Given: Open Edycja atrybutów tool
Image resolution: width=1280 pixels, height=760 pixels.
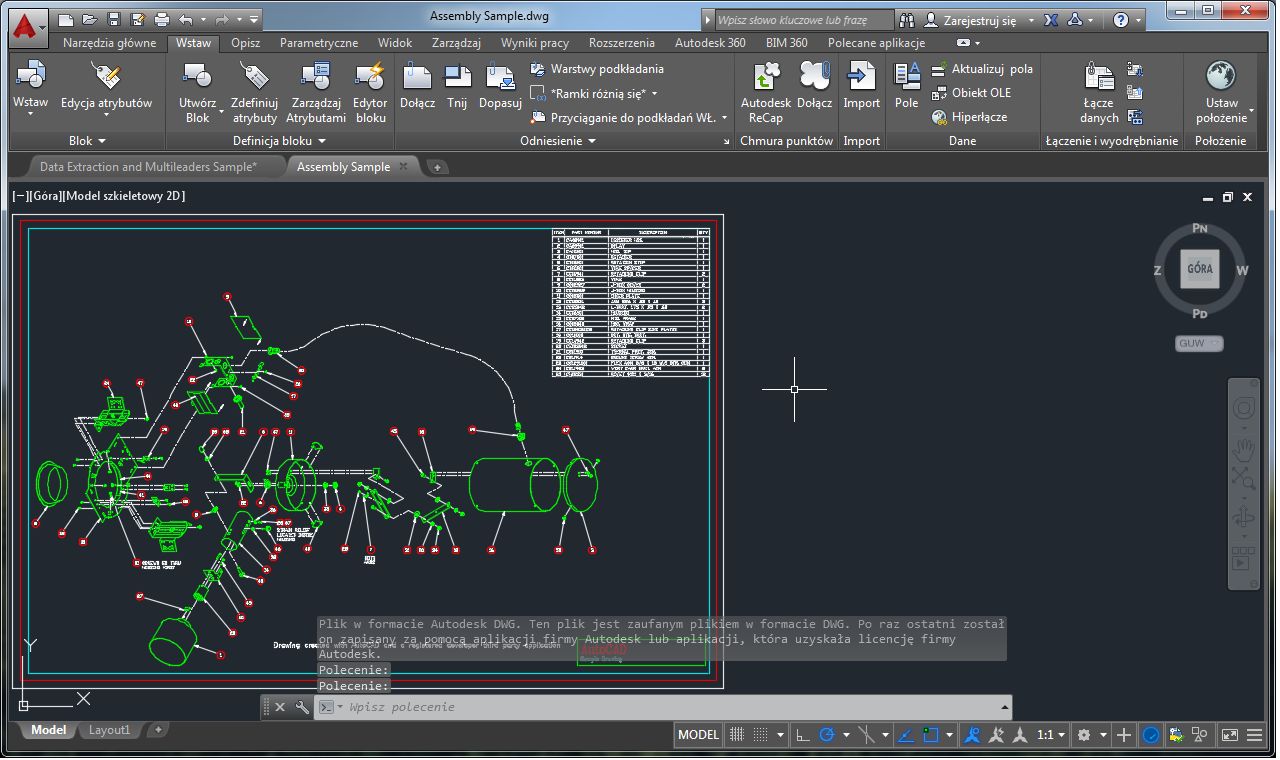Looking at the screenshot, I should 106,88.
